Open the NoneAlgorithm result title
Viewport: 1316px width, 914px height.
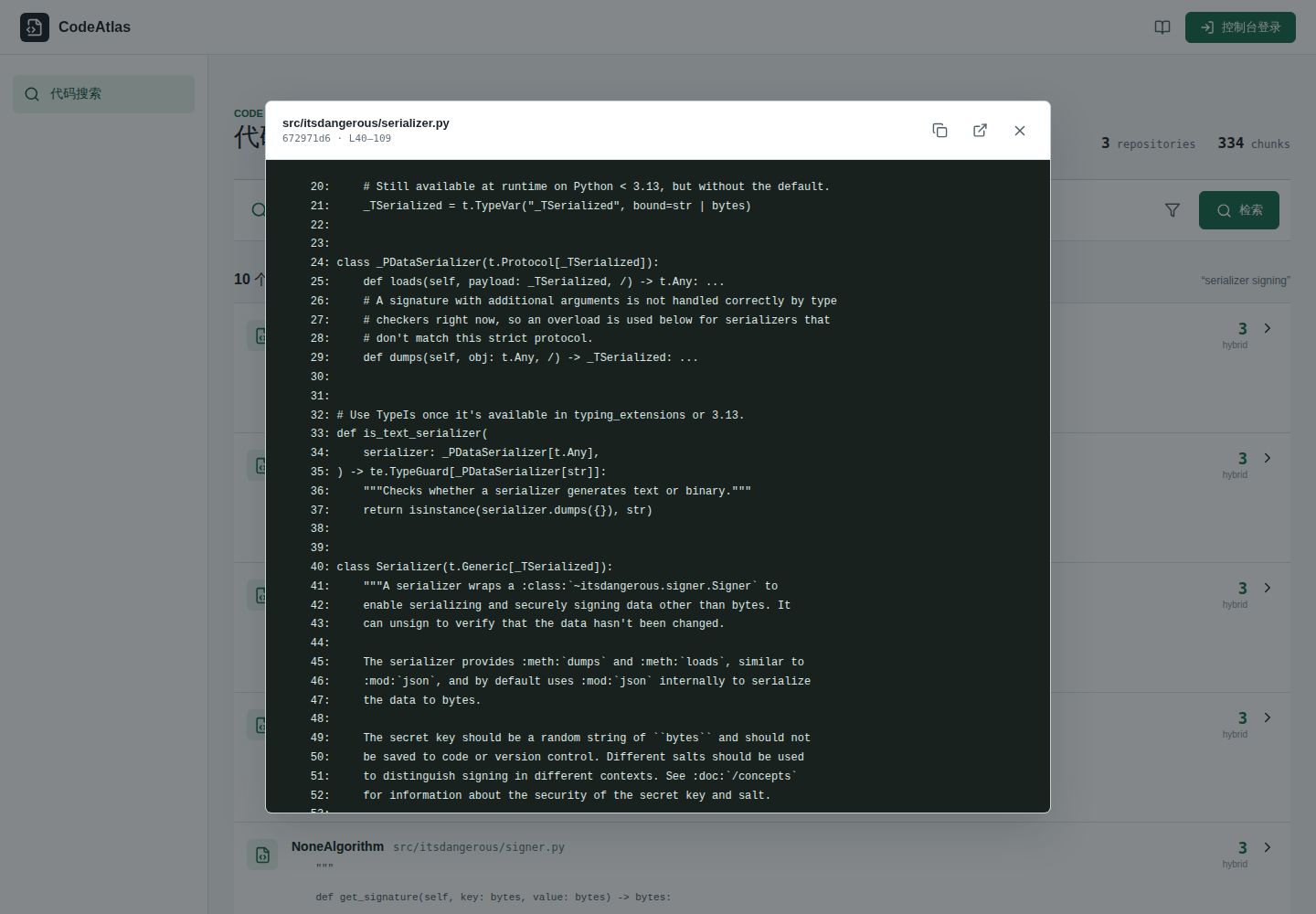pyautogui.click(x=337, y=846)
